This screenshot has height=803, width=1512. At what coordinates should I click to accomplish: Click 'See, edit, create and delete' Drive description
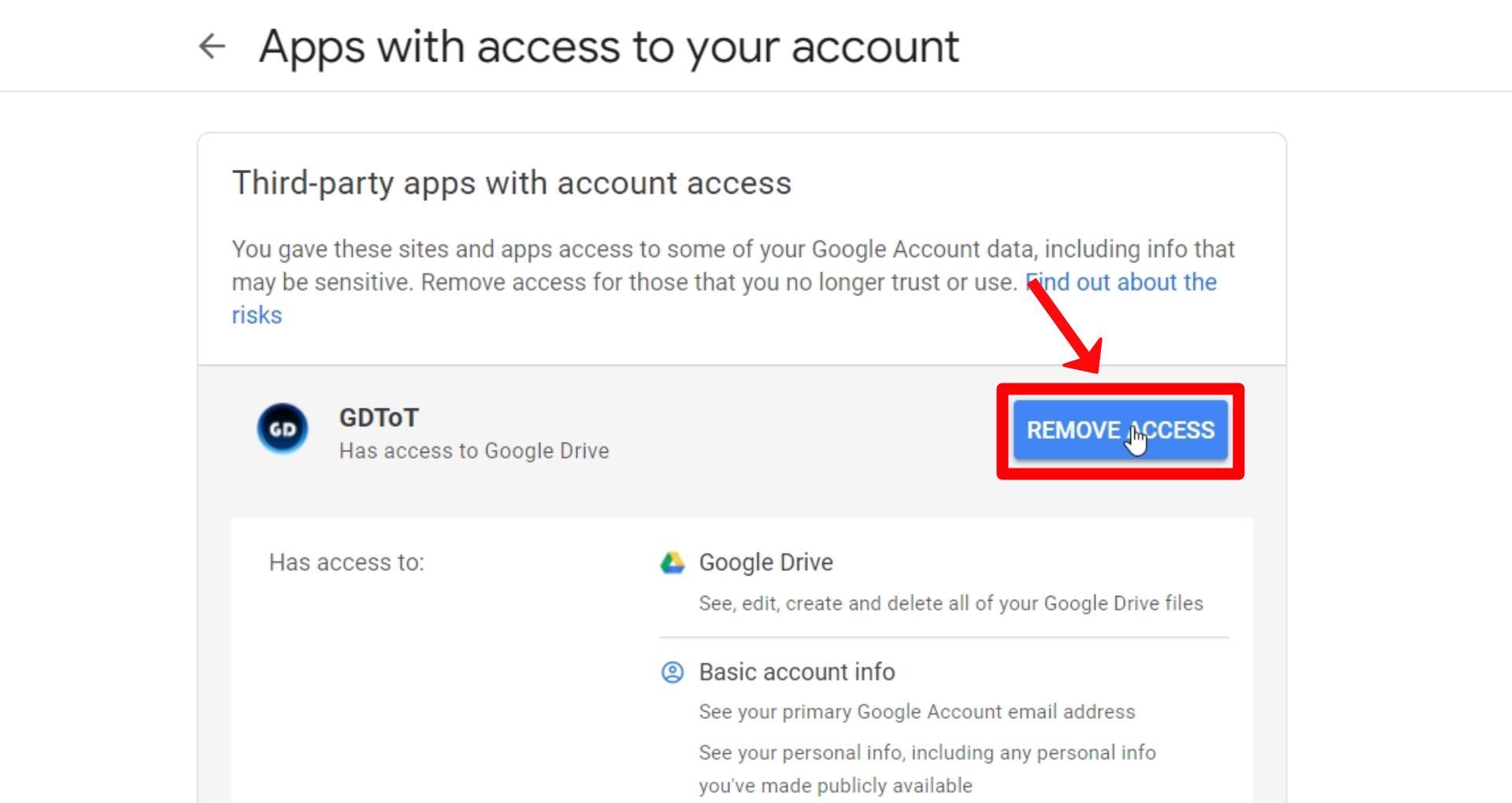click(951, 603)
